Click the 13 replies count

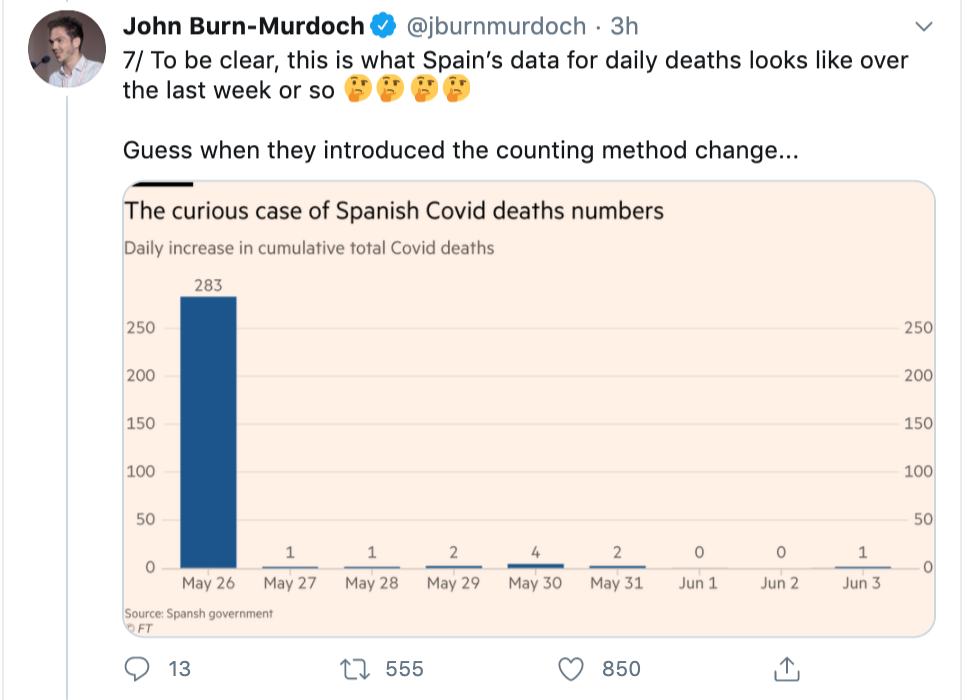click(180, 668)
